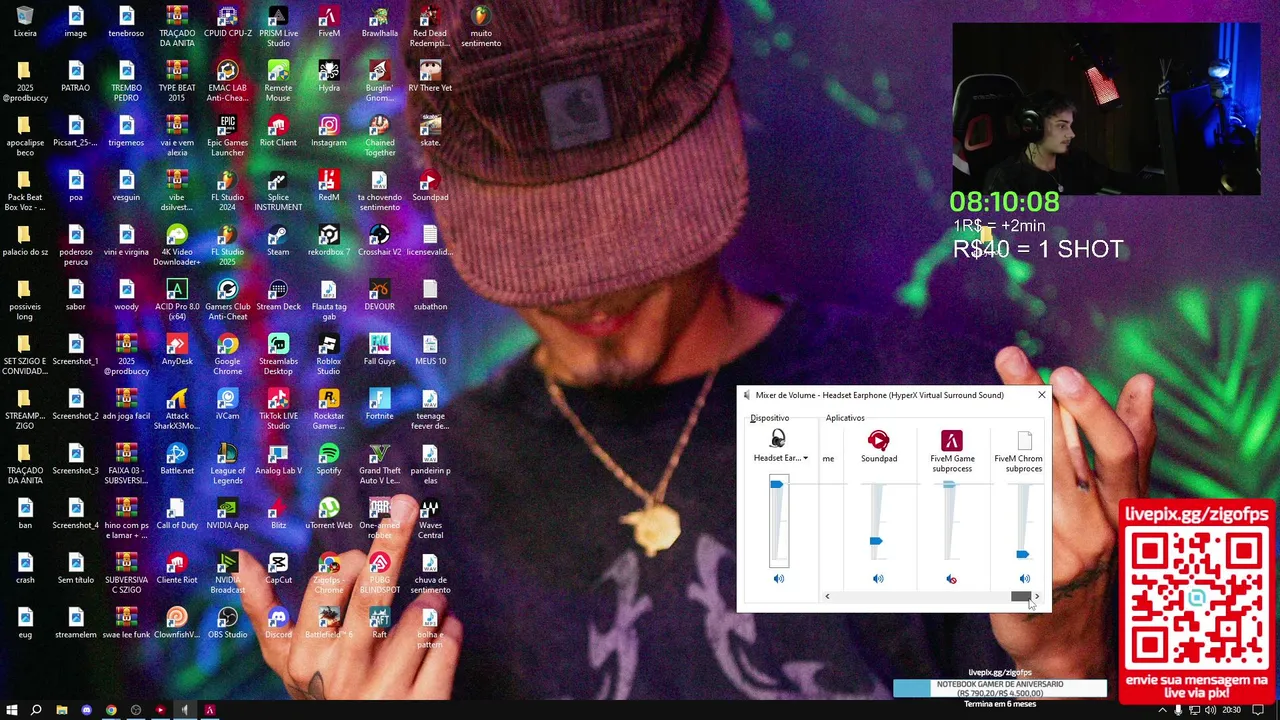This screenshot has width=1280, height=720.
Task: Open the Windows Start menu
Action: [12, 710]
